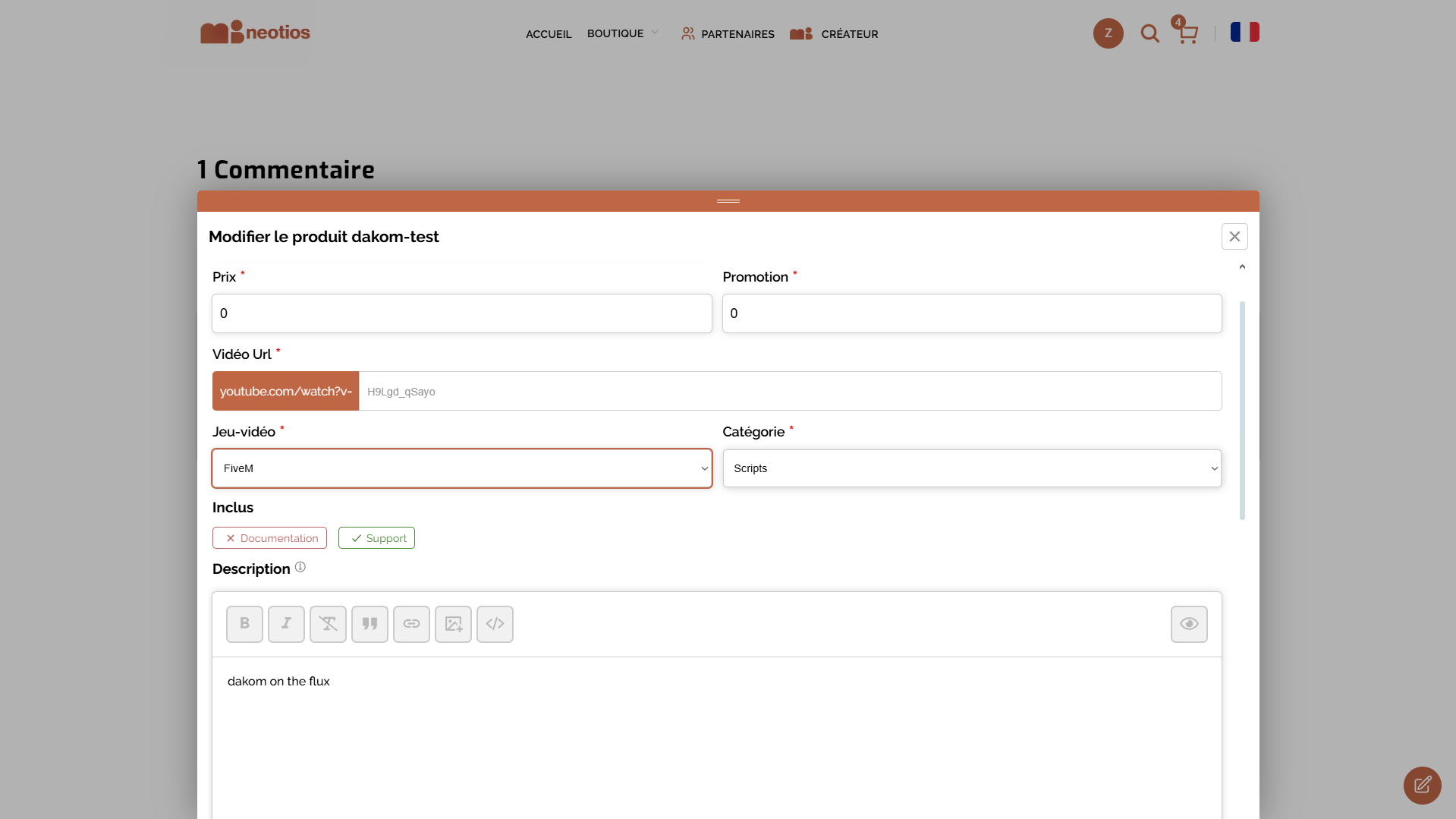
Task: Apply italic formatting in editor
Action: pos(286,624)
